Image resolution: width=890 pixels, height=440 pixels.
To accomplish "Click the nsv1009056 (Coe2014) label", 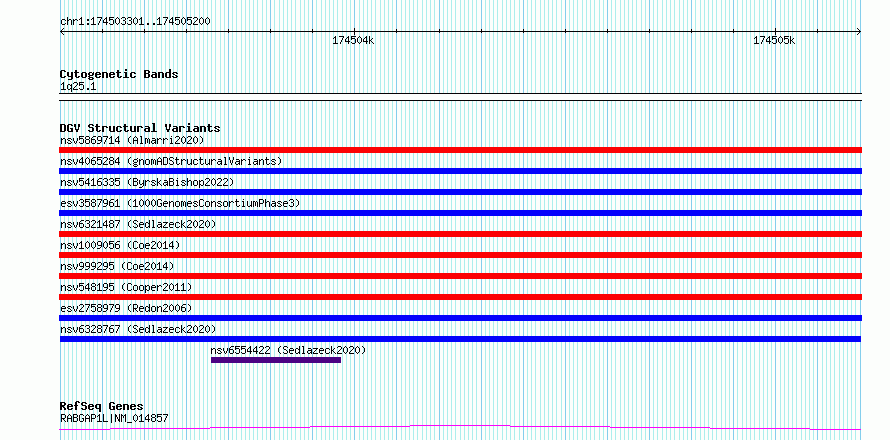I will (120, 245).
